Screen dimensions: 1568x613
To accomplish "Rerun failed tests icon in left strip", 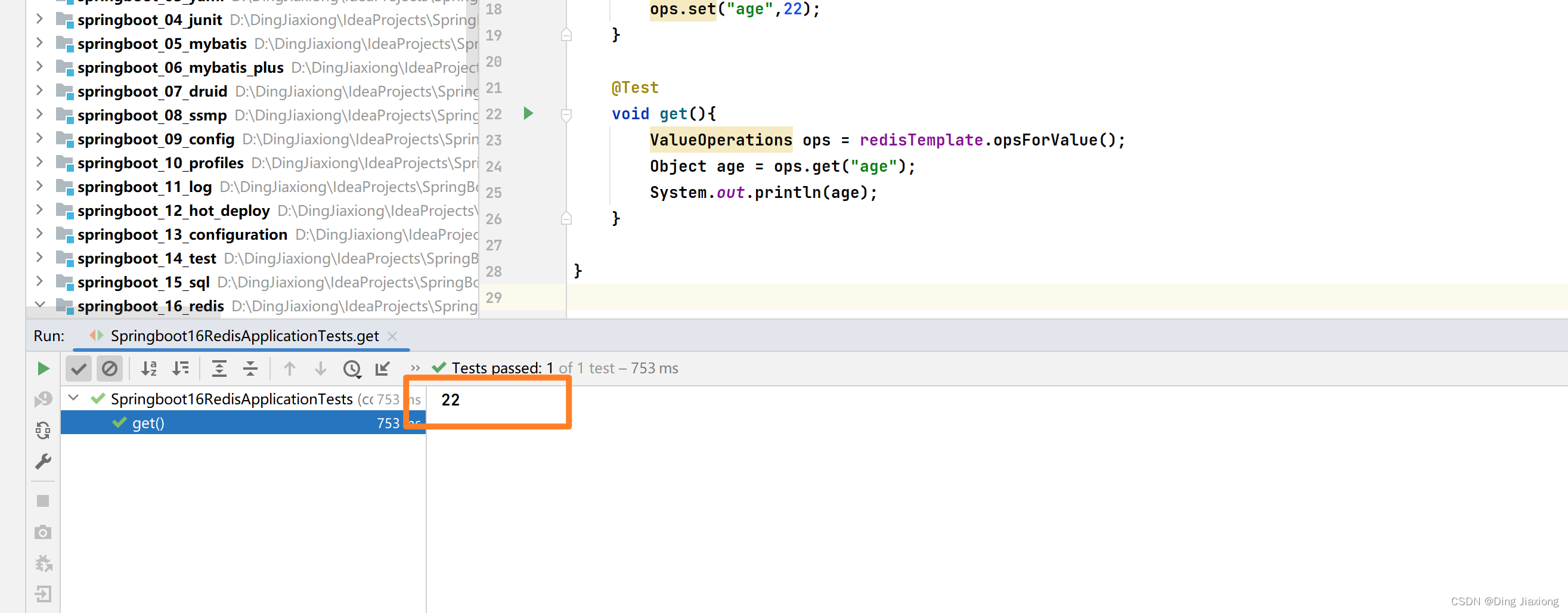I will (43, 400).
